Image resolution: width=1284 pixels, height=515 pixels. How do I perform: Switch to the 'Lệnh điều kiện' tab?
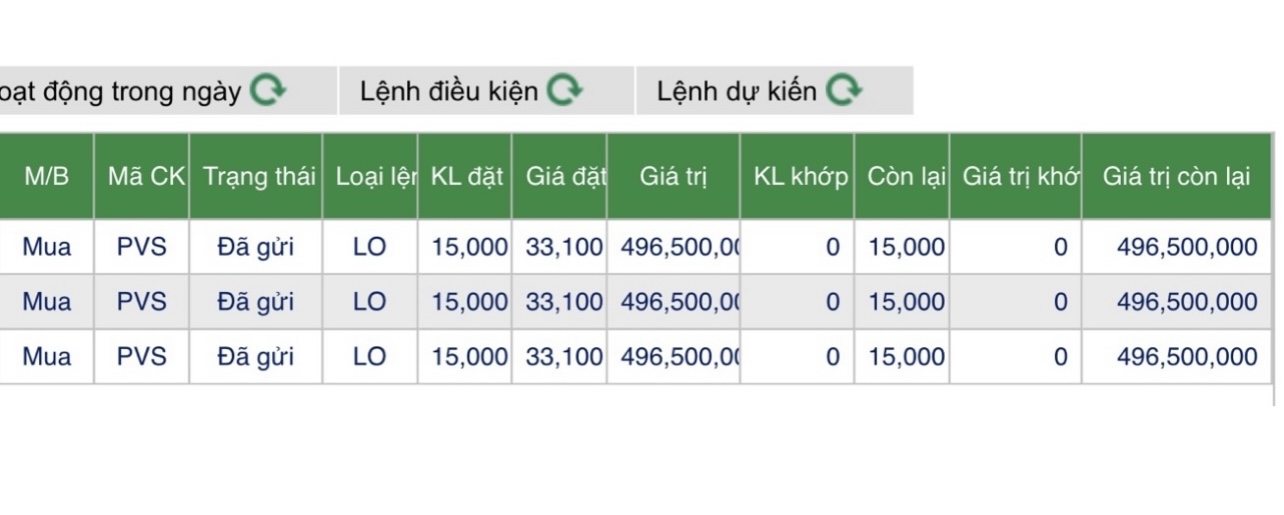pyautogui.click(x=450, y=91)
